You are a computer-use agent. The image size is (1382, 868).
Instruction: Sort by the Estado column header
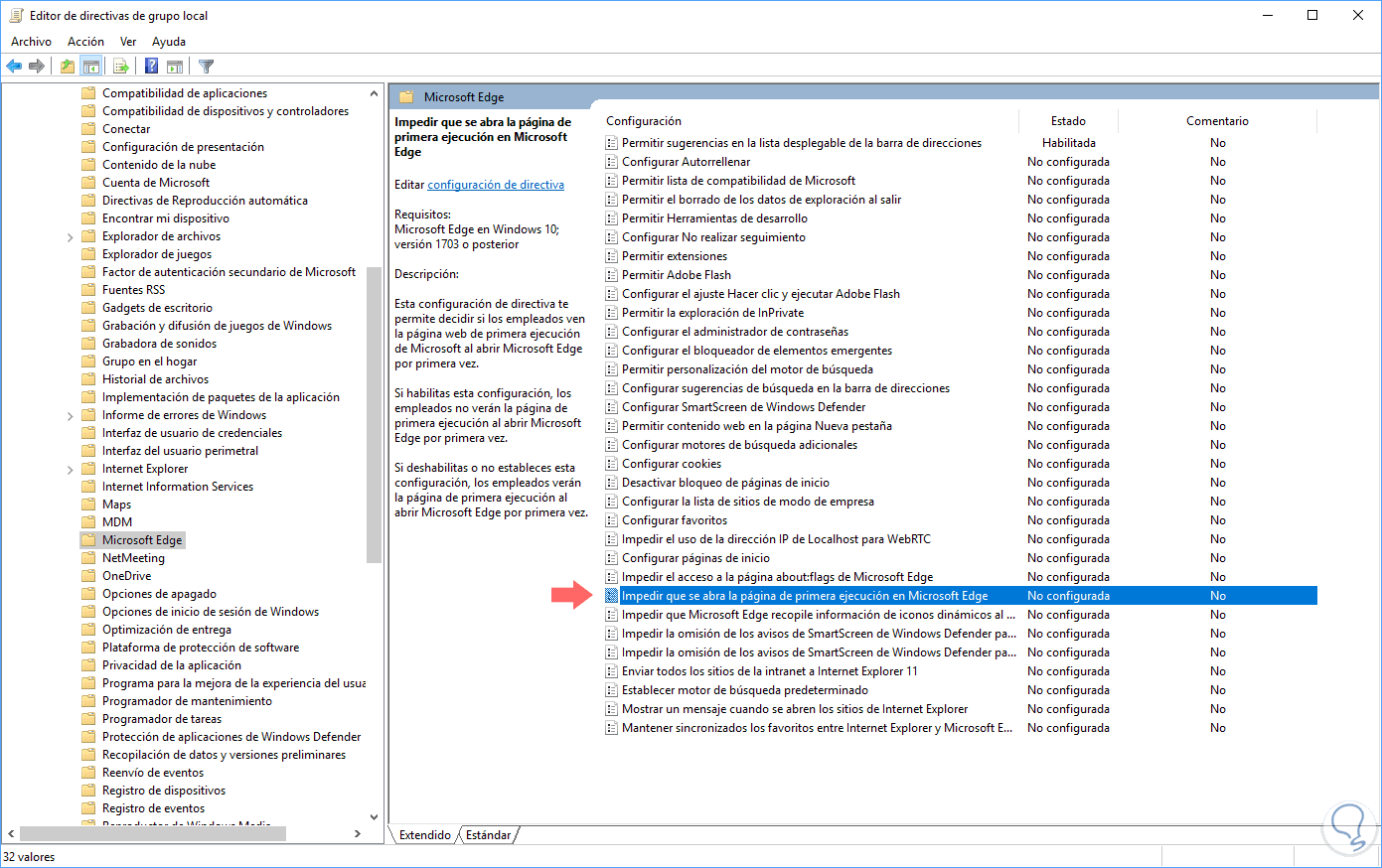[1069, 121]
